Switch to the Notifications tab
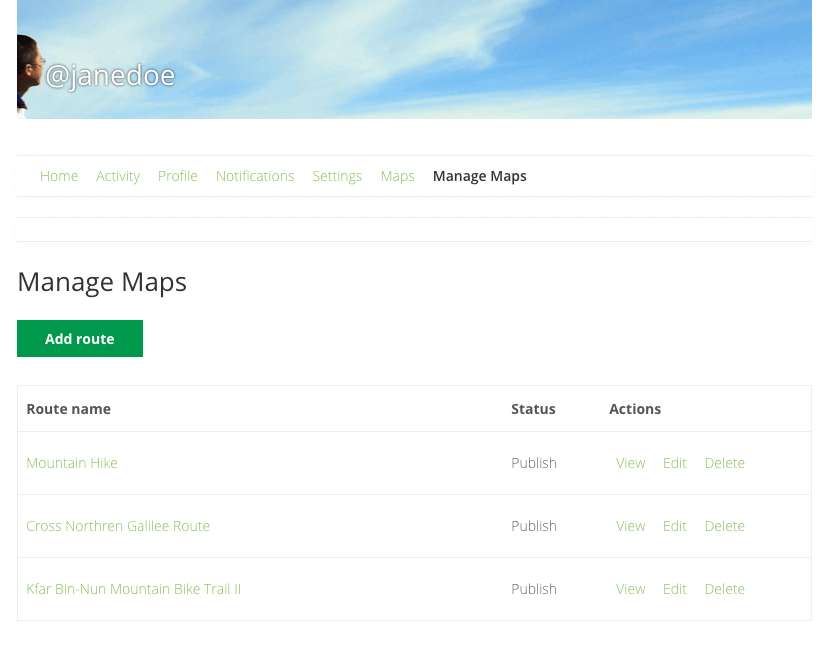This screenshot has width=831, height=647. click(x=255, y=176)
